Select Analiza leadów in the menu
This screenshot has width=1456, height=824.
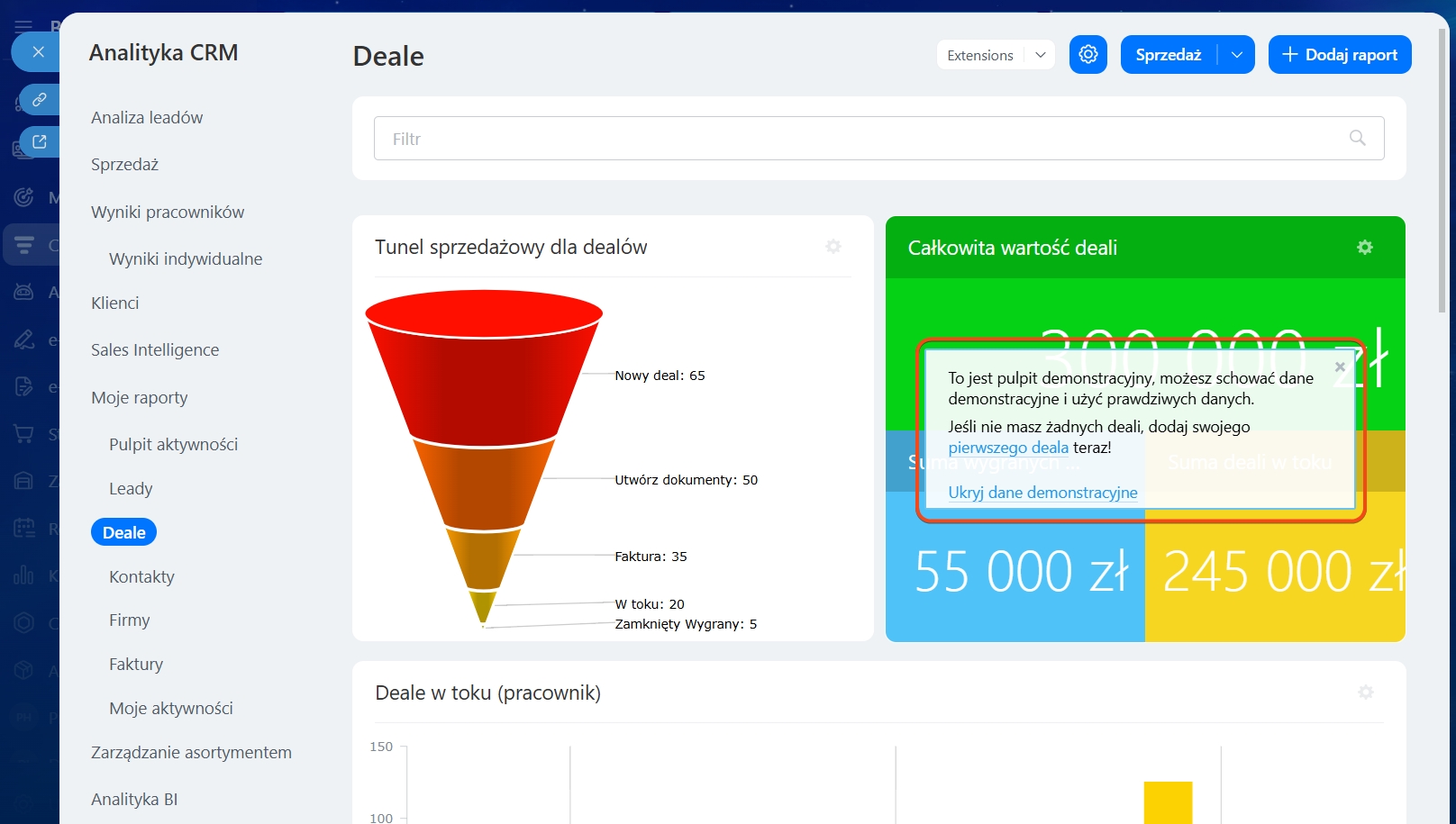pos(147,118)
